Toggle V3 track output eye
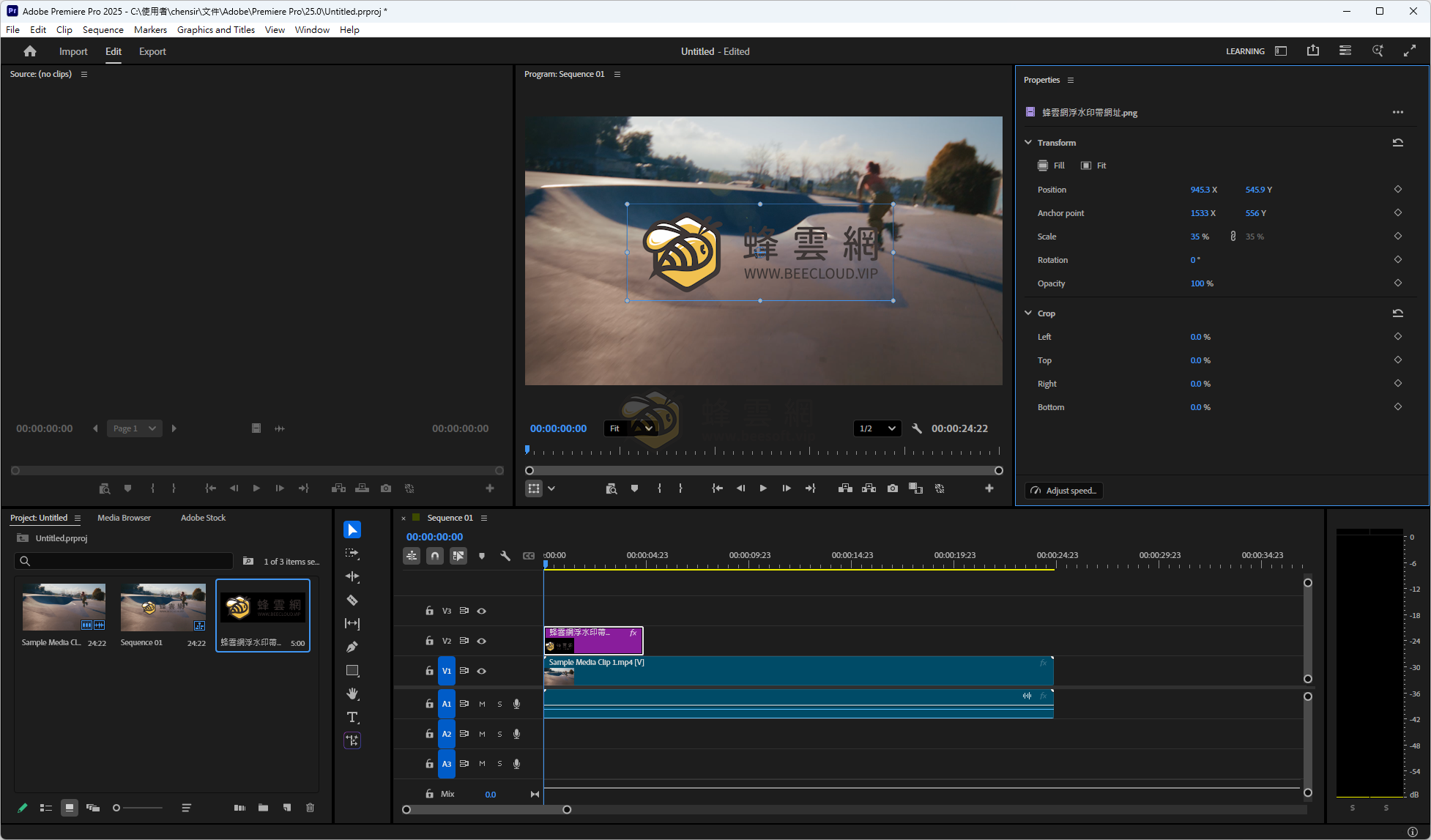Image resolution: width=1431 pixels, height=840 pixels. pyautogui.click(x=482, y=611)
